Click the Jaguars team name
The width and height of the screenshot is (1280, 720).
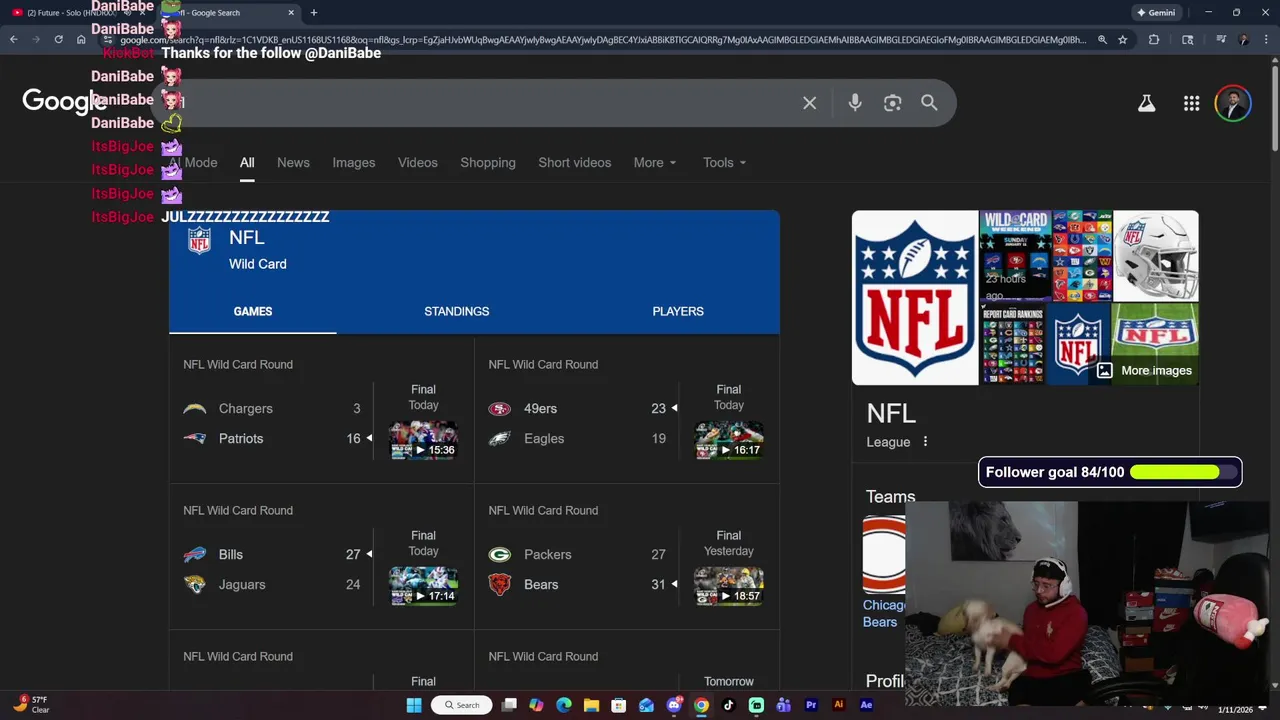[242, 584]
